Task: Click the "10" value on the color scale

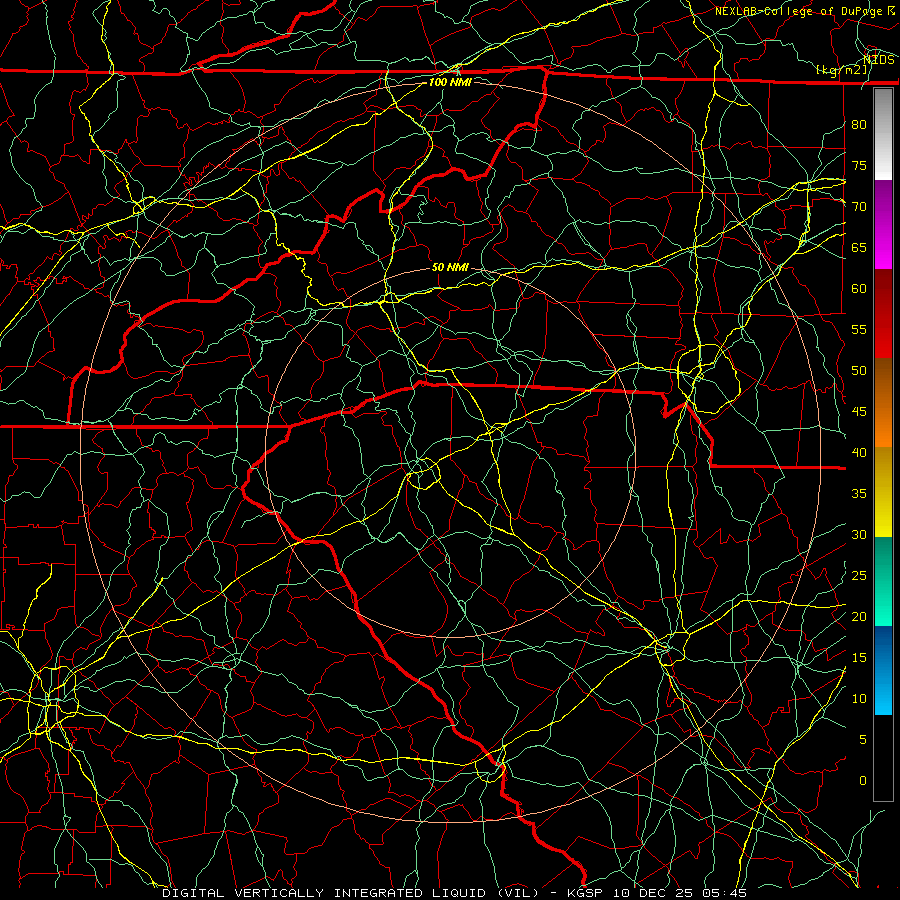Action: pyautogui.click(x=859, y=699)
